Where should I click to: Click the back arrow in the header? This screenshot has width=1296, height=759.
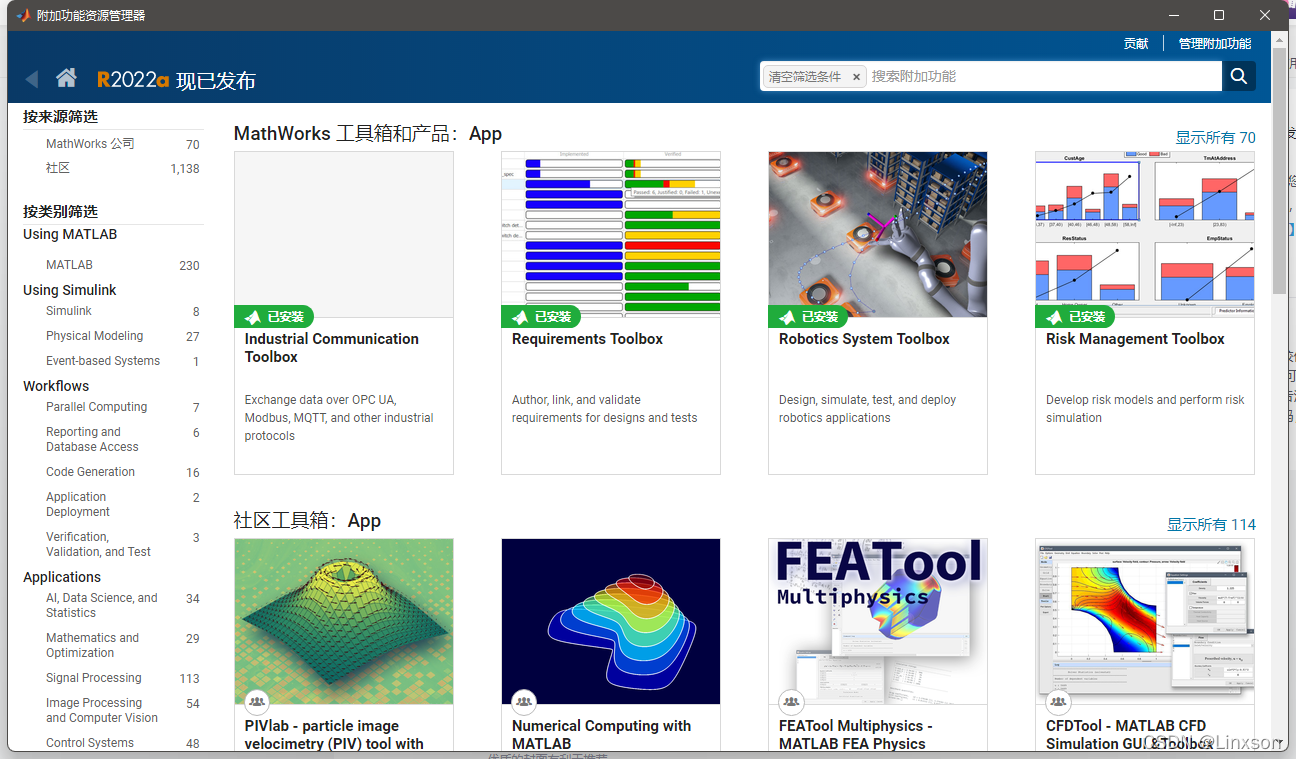32,79
